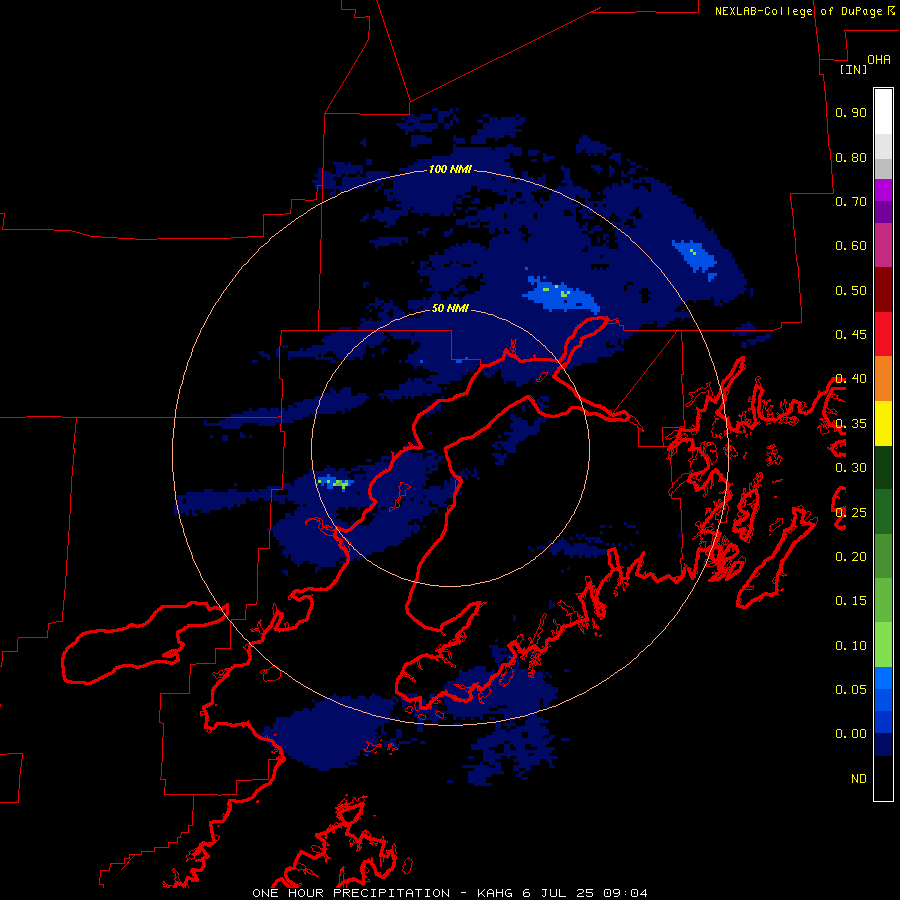The image size is (900, 900).
Task: Click the 0.10 legend value
Action: (851, 646)
